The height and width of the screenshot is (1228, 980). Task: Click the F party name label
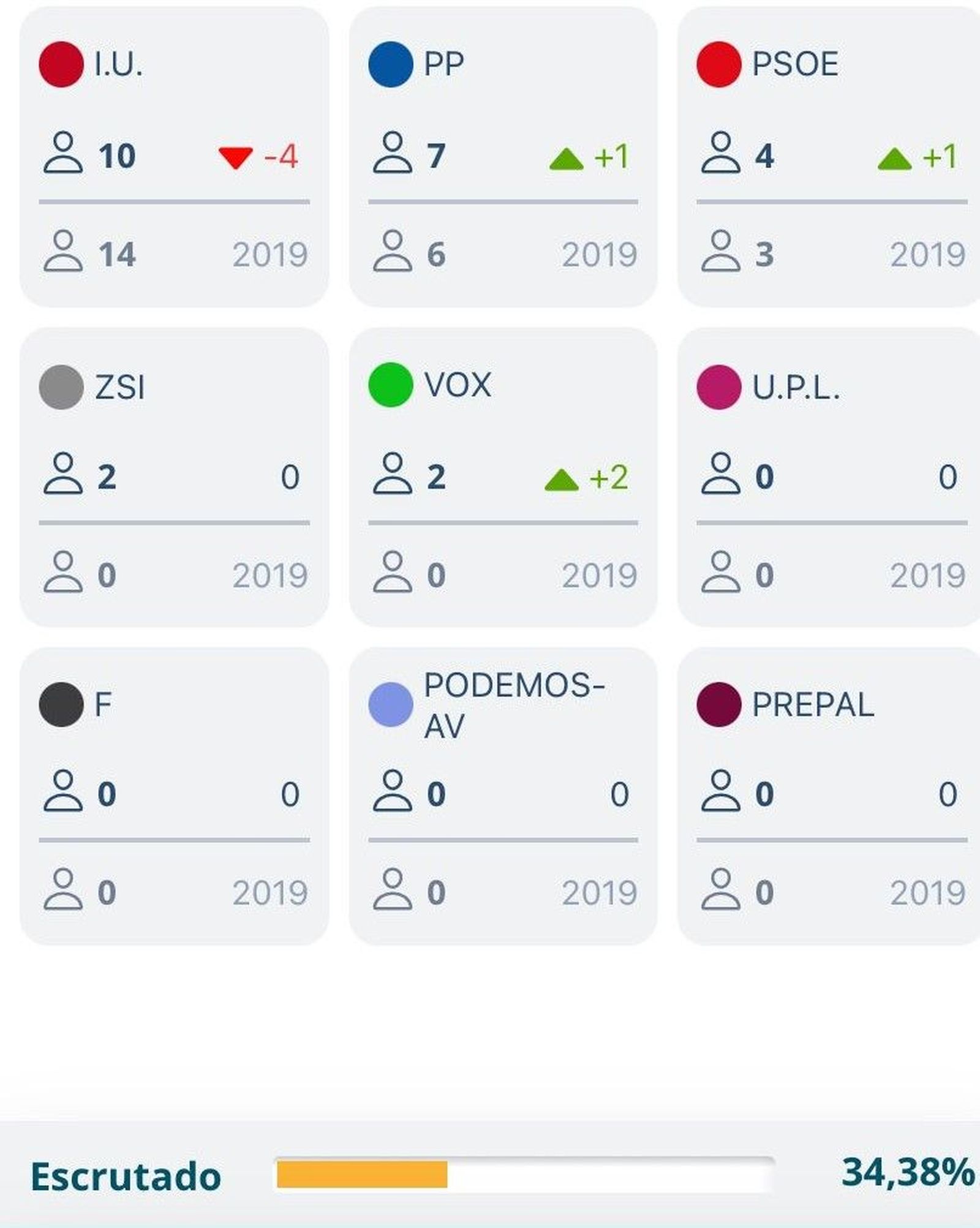pos(103,705)
